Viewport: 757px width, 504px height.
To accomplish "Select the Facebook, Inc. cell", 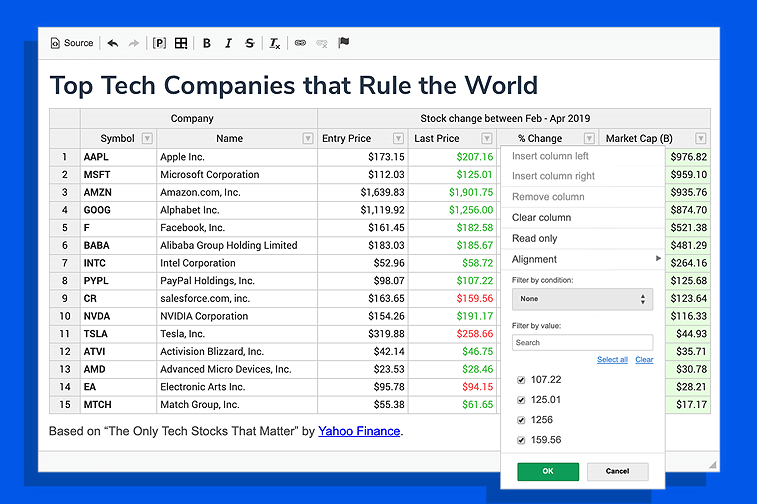I will click(x=237, y=228).
